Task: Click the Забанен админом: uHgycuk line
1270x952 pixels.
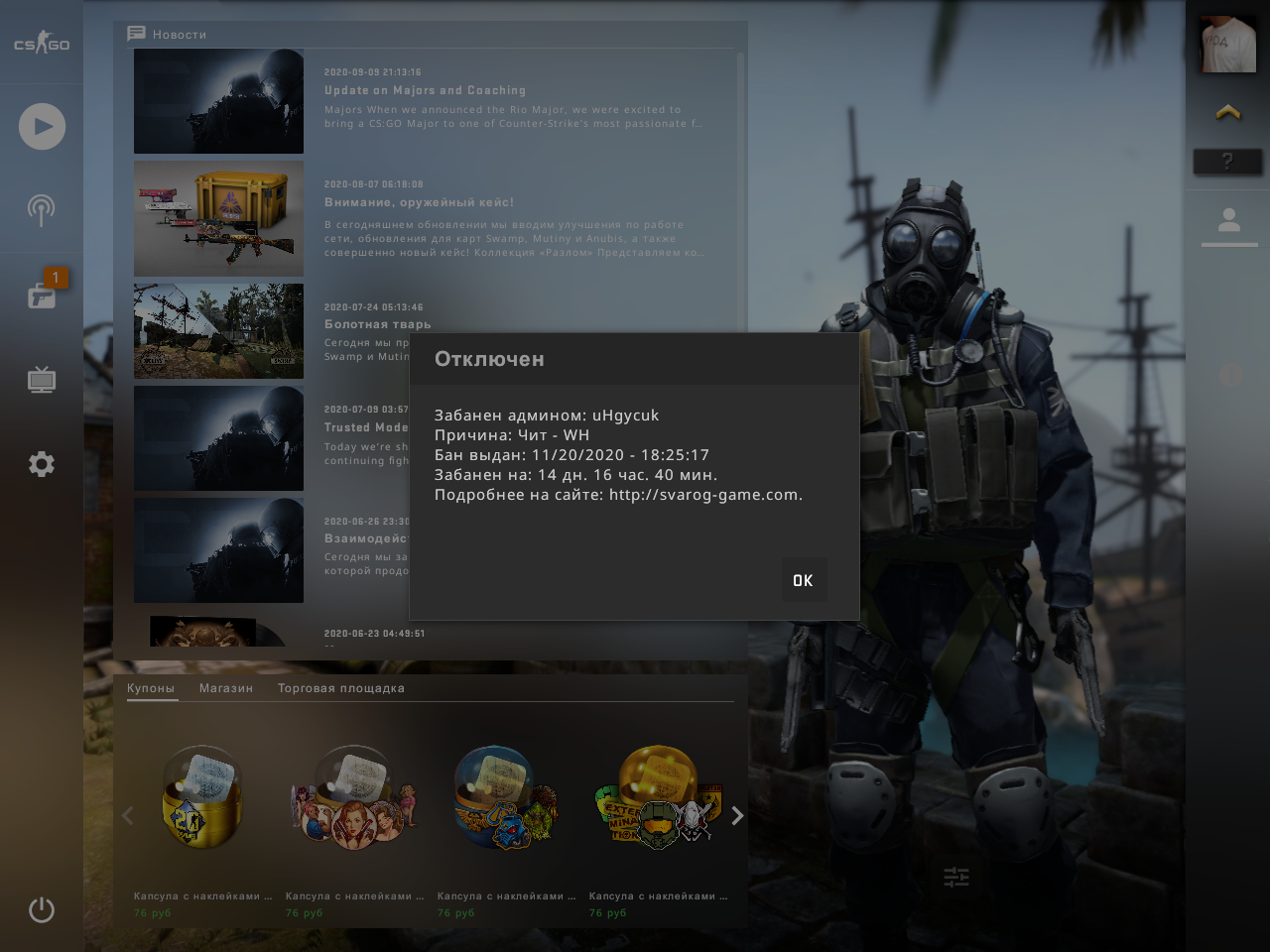Action: click(547, 416)
